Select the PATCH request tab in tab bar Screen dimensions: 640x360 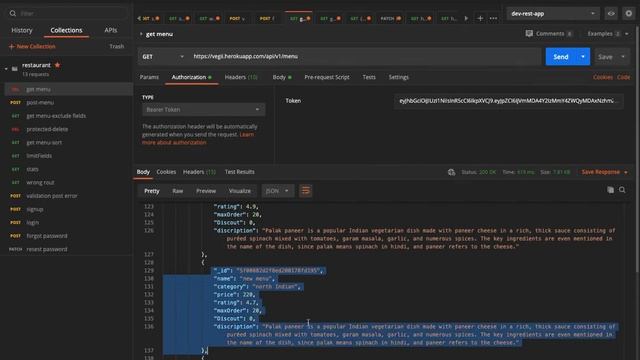(x=391, y=18)
